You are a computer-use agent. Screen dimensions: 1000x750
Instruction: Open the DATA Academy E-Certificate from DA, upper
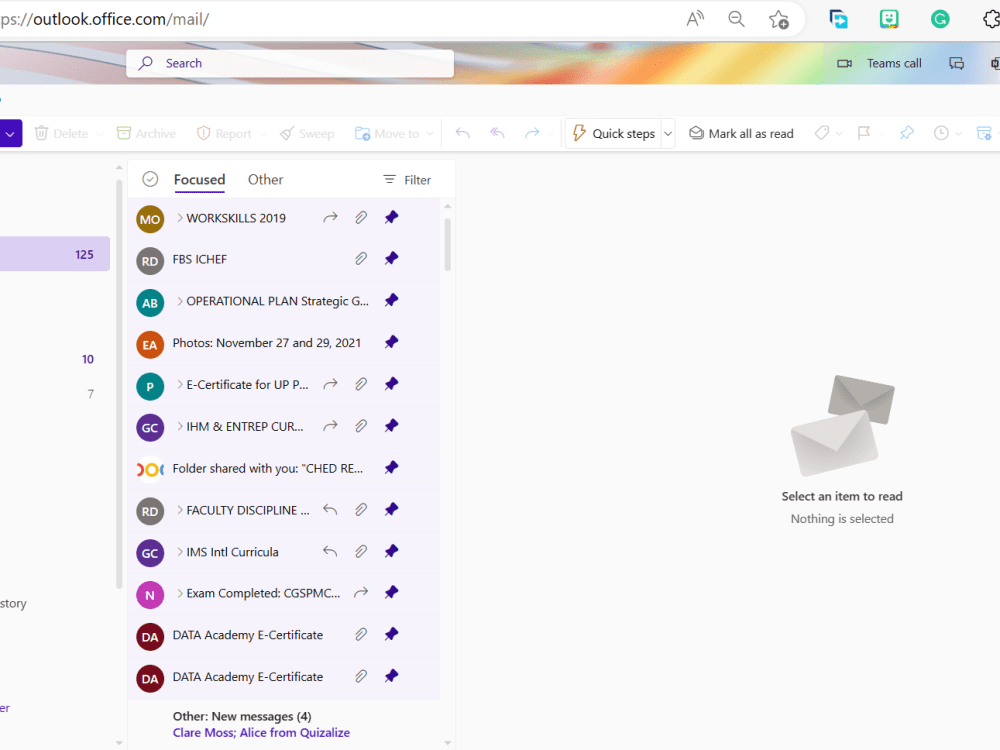pos(284,636)
